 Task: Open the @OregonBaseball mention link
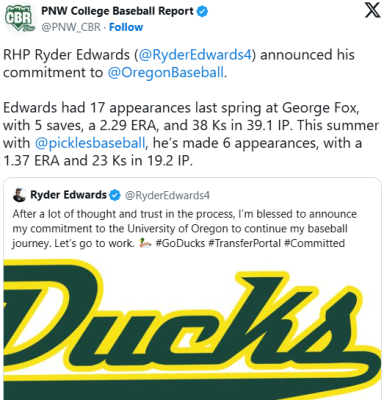(166, 72)
